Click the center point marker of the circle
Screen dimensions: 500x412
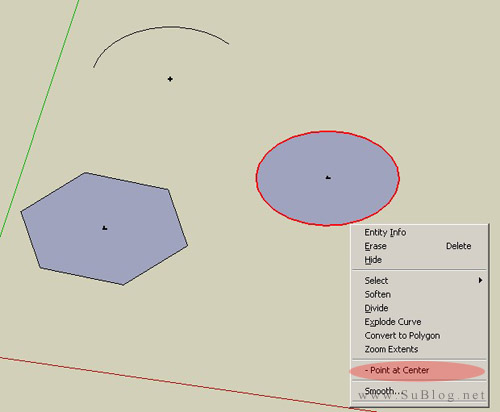click(x=328, y=178)
